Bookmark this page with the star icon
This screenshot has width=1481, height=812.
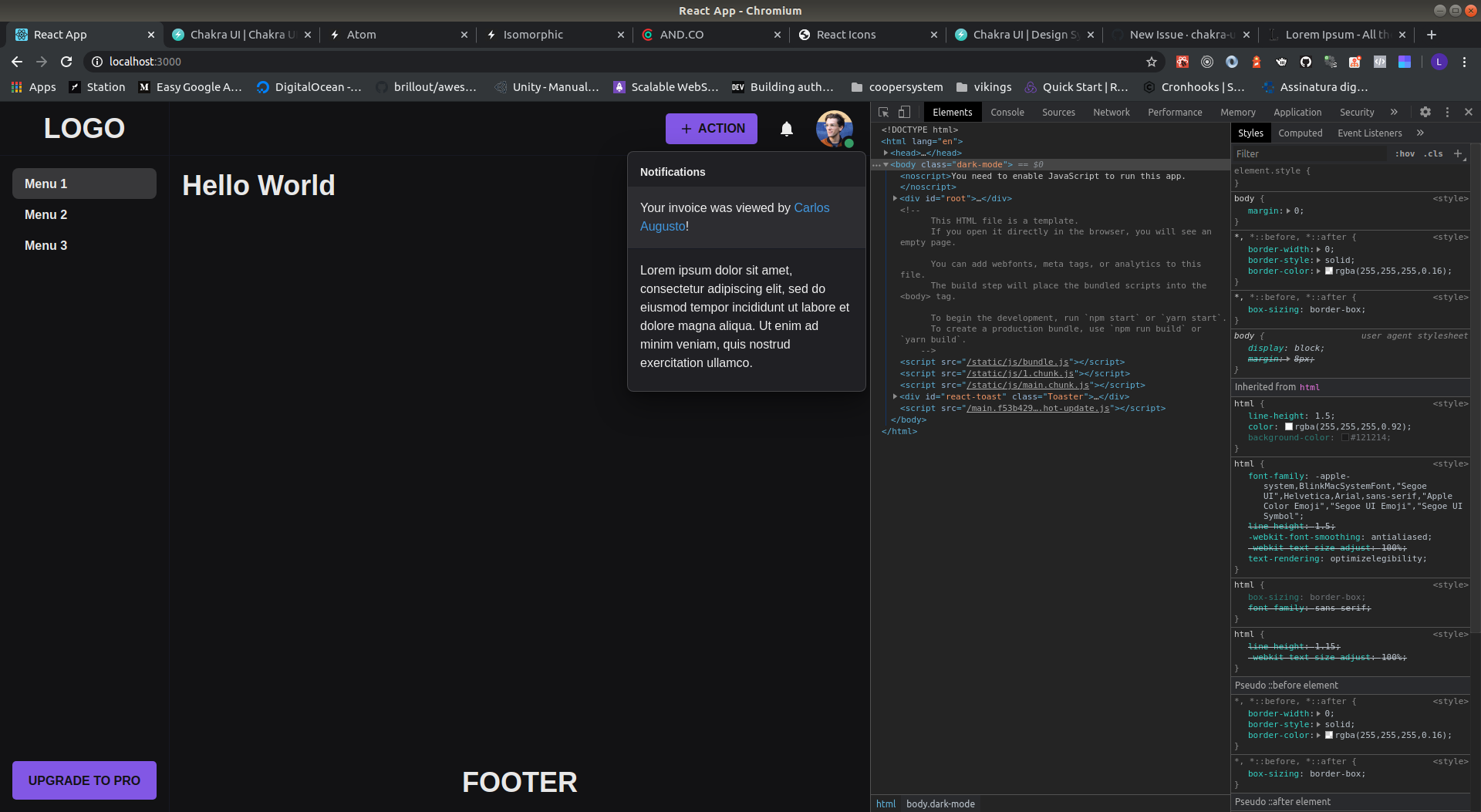[x=1152, y=62]
